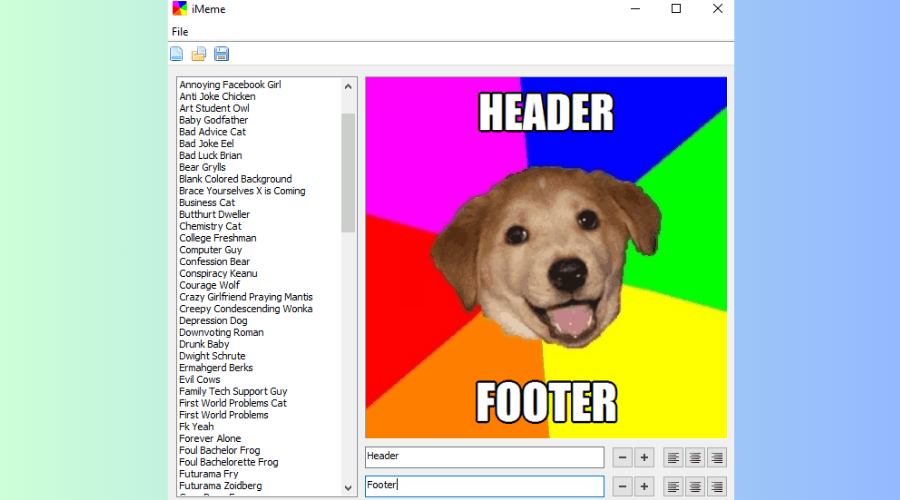900x500 pixels.
Task: Select Butthurt Dweller template
Action: click(214, 214)
